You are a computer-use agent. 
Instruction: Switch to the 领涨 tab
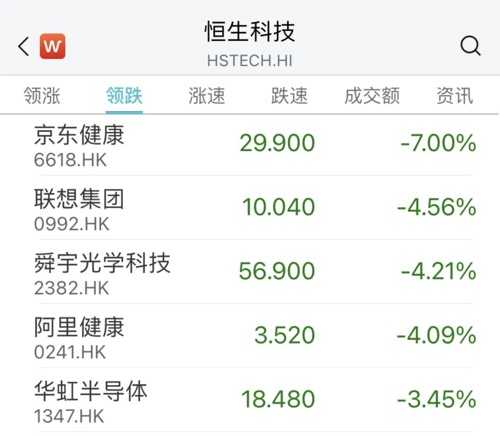click(x=42, y=96)
